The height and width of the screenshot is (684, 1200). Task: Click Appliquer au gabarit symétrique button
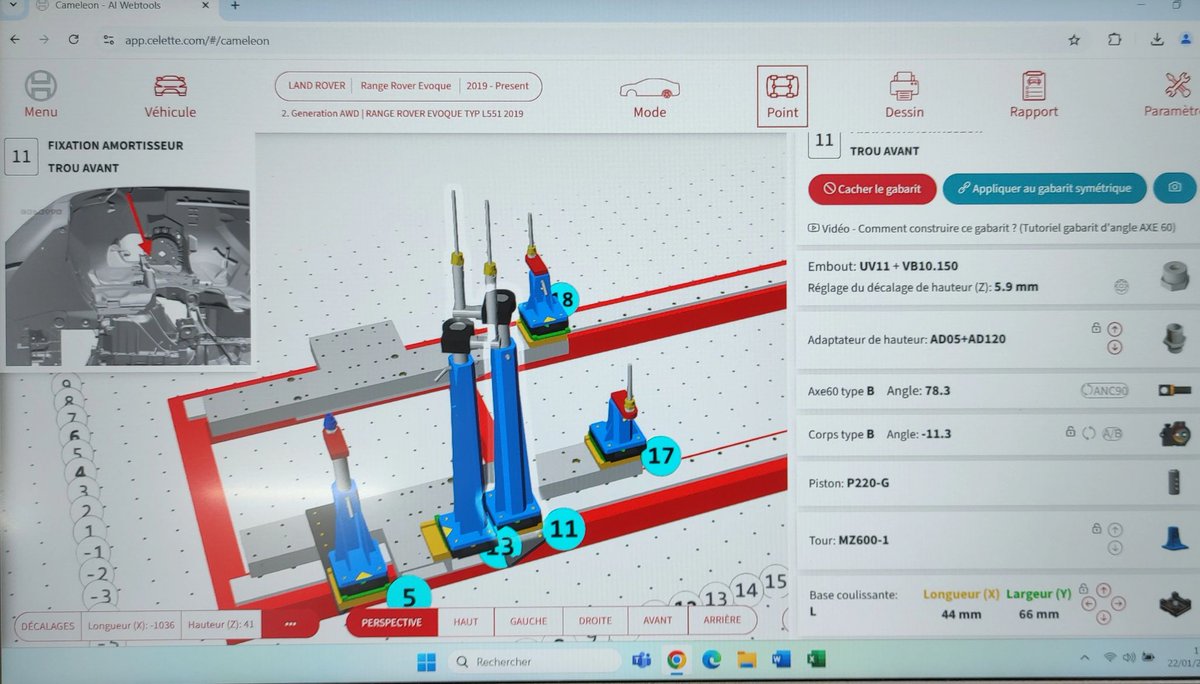[x=1044, y=188]
